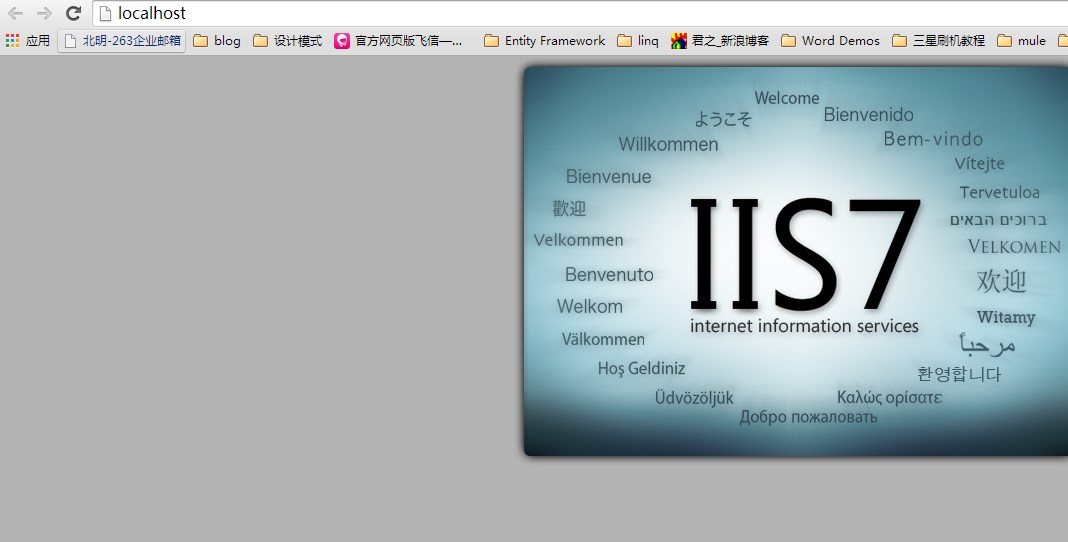Open the 北明-263企业邮箱 bookmark

pos(122,41)
